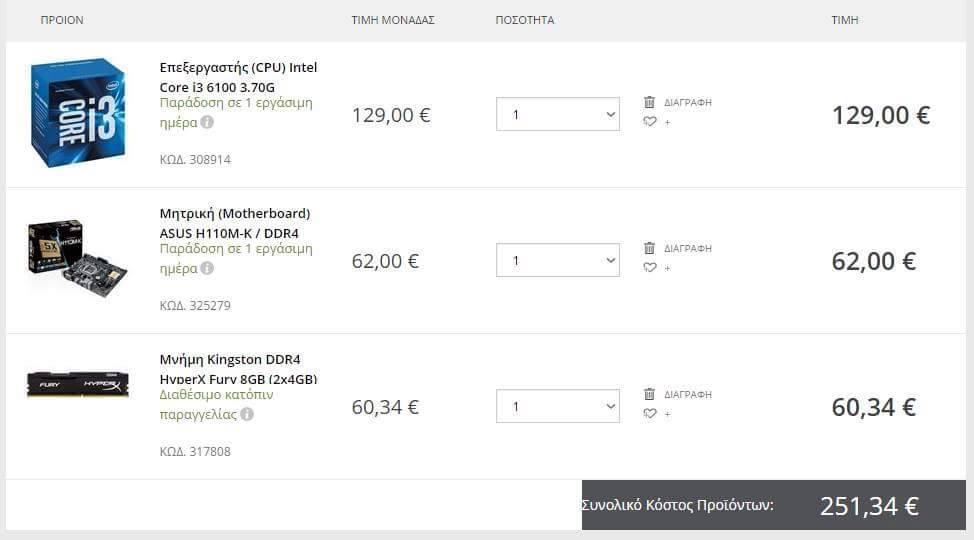Click the ΠΡΟΙΟΝ column header
Image resolution: width=974 pixels, height=540 pixels.
(62, 20)
